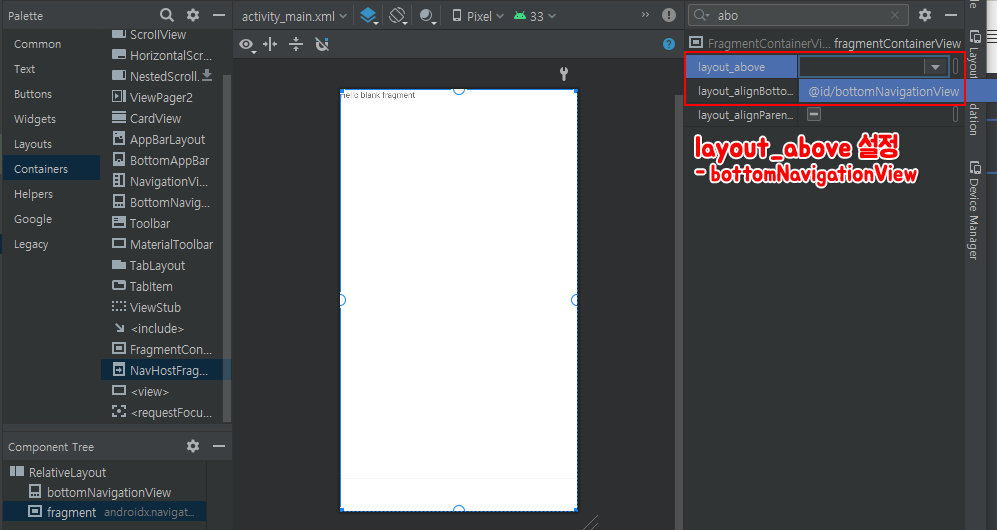Click attribute search field containing abo
The image size is (997, 530).
(798, 15)
